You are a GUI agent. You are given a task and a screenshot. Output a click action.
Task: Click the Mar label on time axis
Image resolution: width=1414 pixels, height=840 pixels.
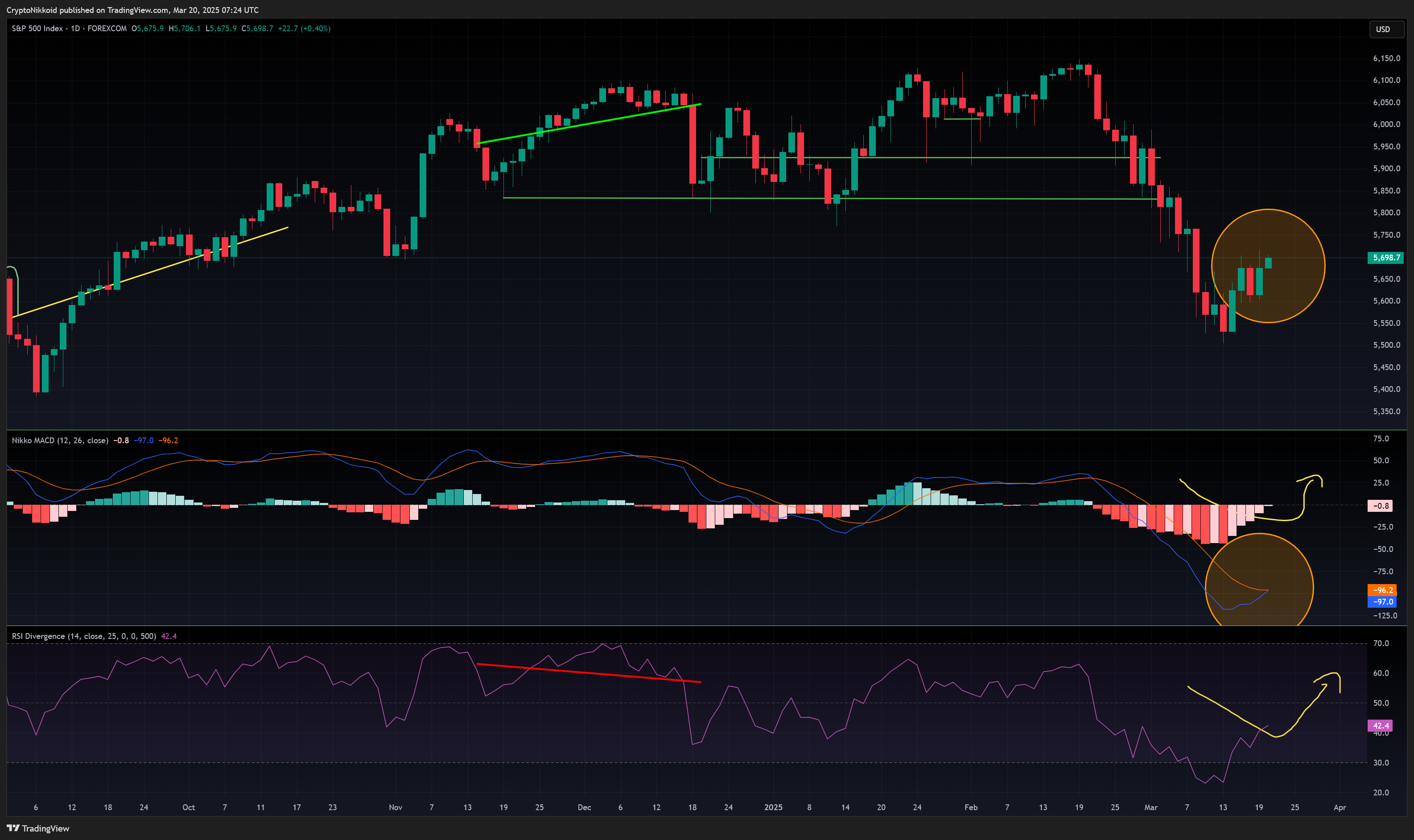(1151, 807)
